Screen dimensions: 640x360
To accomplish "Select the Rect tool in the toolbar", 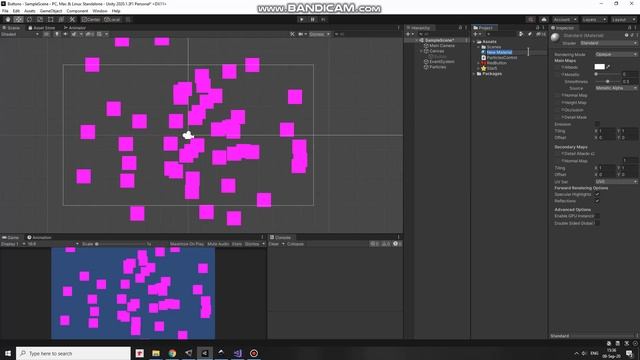I will [x=51, y=20].
